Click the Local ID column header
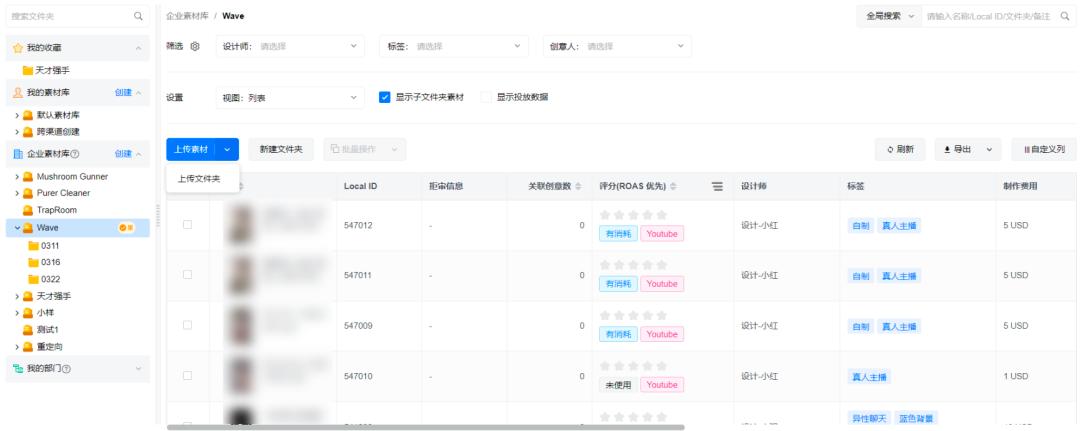Screen dimensions: 1080x431 [x=360, y=187]
